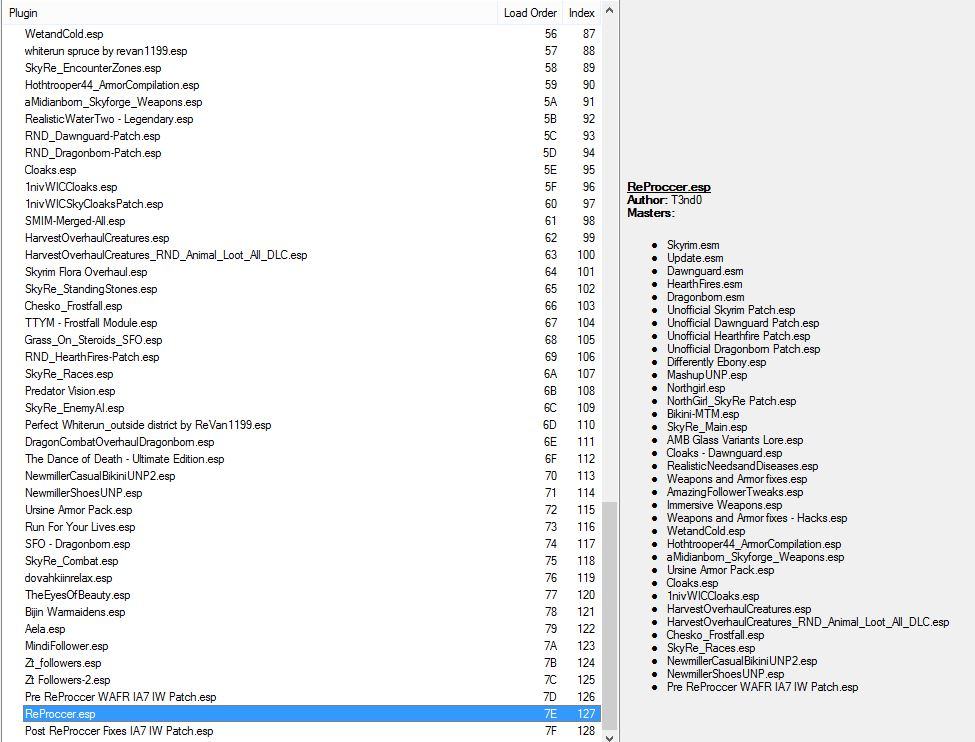Click the scrollbar up arrow

pos(609,11)
